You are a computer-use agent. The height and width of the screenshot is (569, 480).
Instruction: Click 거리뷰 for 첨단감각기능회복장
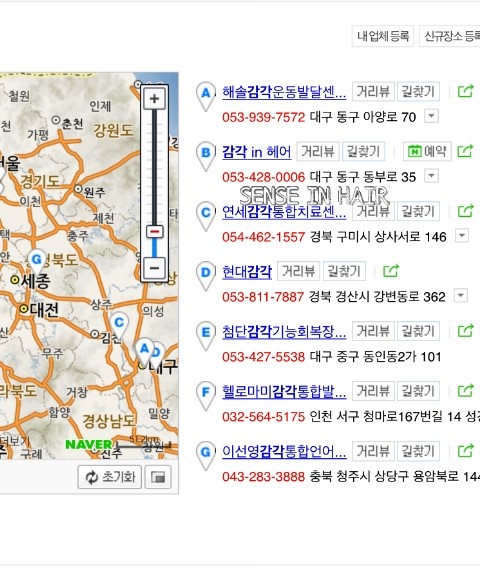click(373, 331)
